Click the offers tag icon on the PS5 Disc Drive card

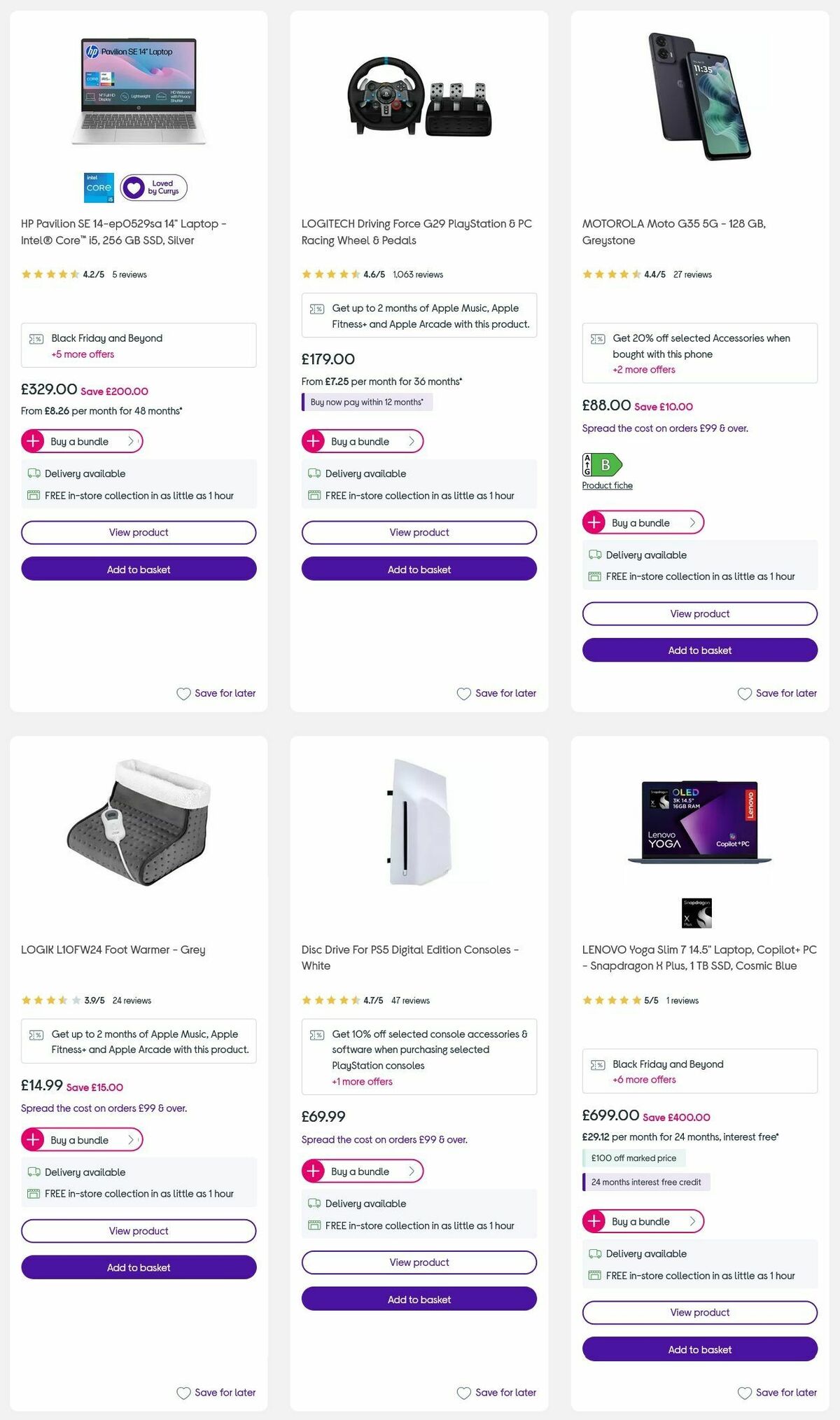coord(318,1034)
